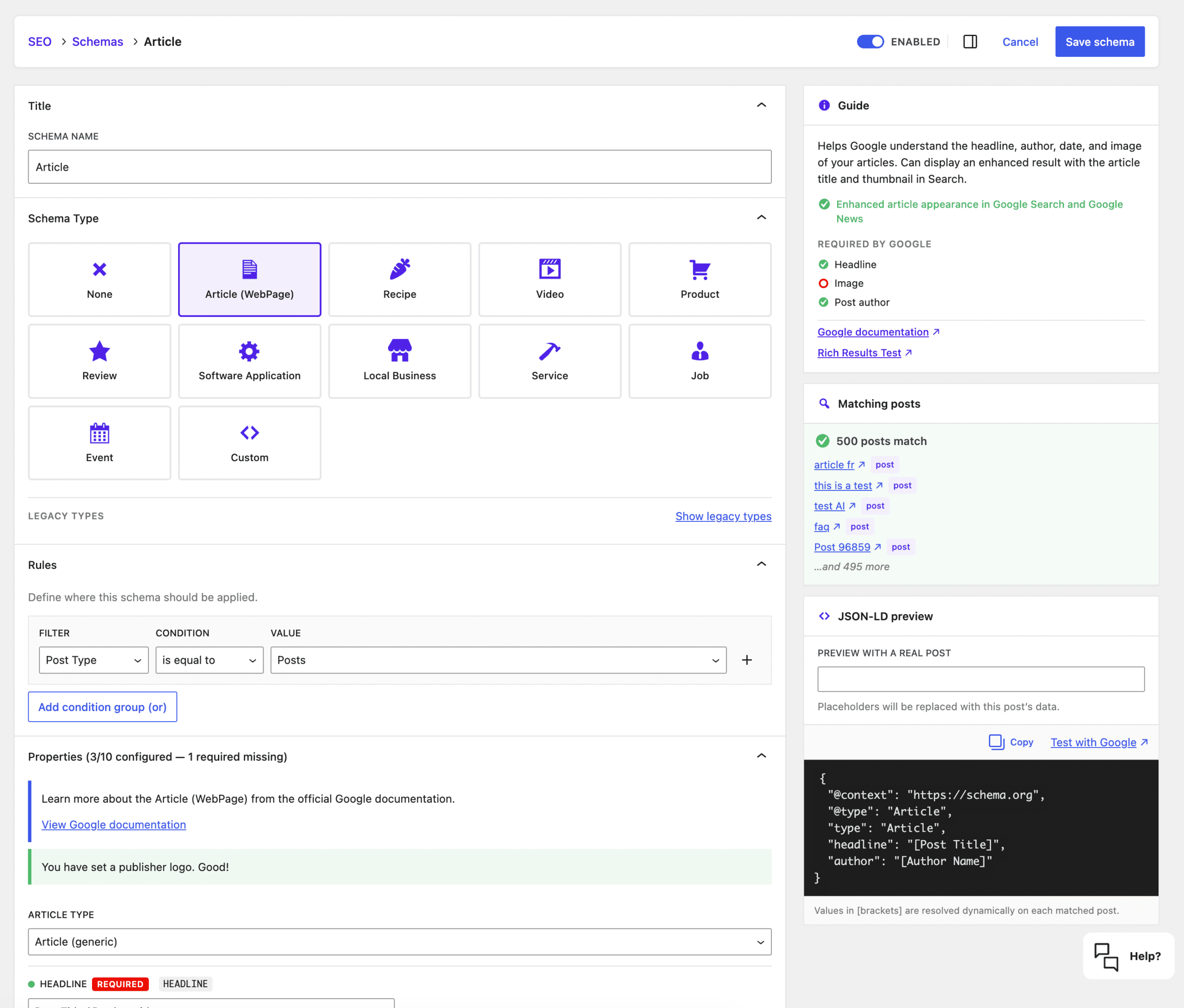Go to SEO in the breadcrumb
The width and height of the screenshot is (1184, 1008).
point(39,42)
